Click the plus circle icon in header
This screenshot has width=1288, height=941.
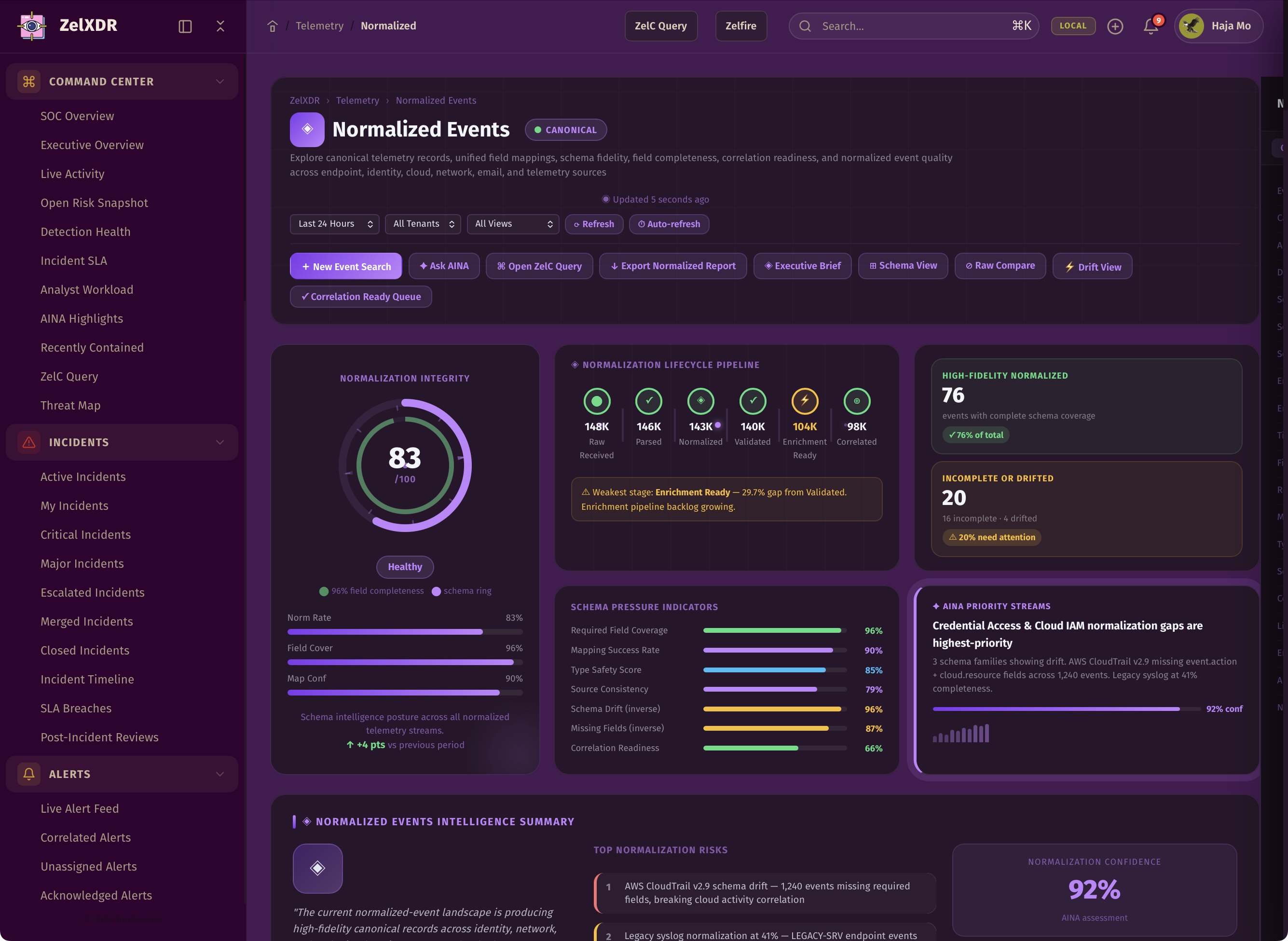point(1115,26)
